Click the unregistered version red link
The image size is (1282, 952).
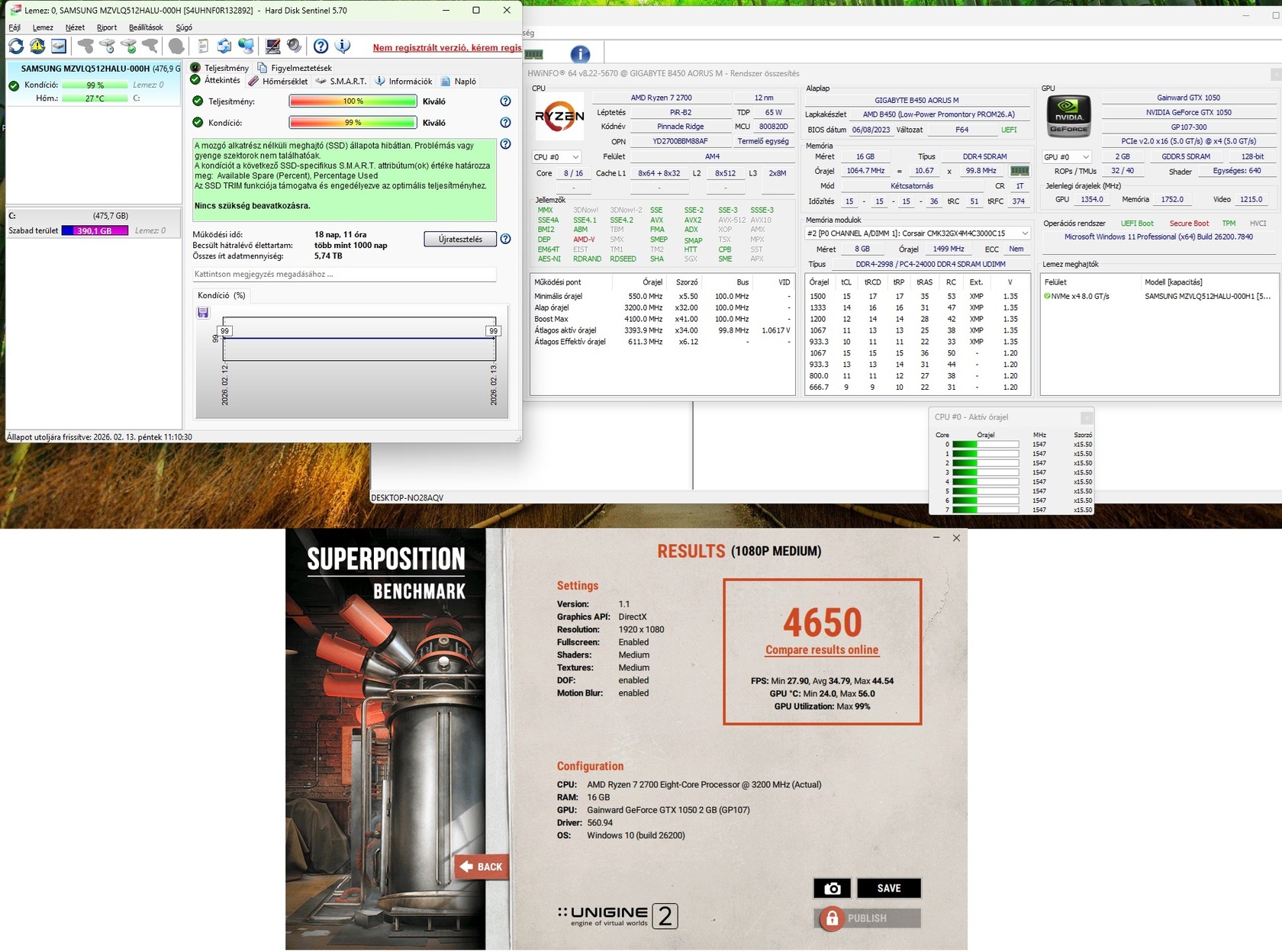(x=447, y=47)
